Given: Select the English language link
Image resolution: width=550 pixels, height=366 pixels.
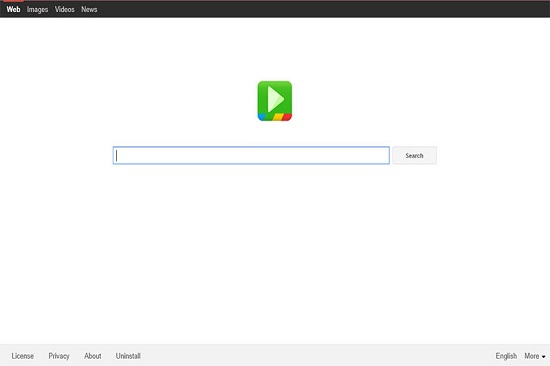Looking at the screenshot, I should (506, 356).
